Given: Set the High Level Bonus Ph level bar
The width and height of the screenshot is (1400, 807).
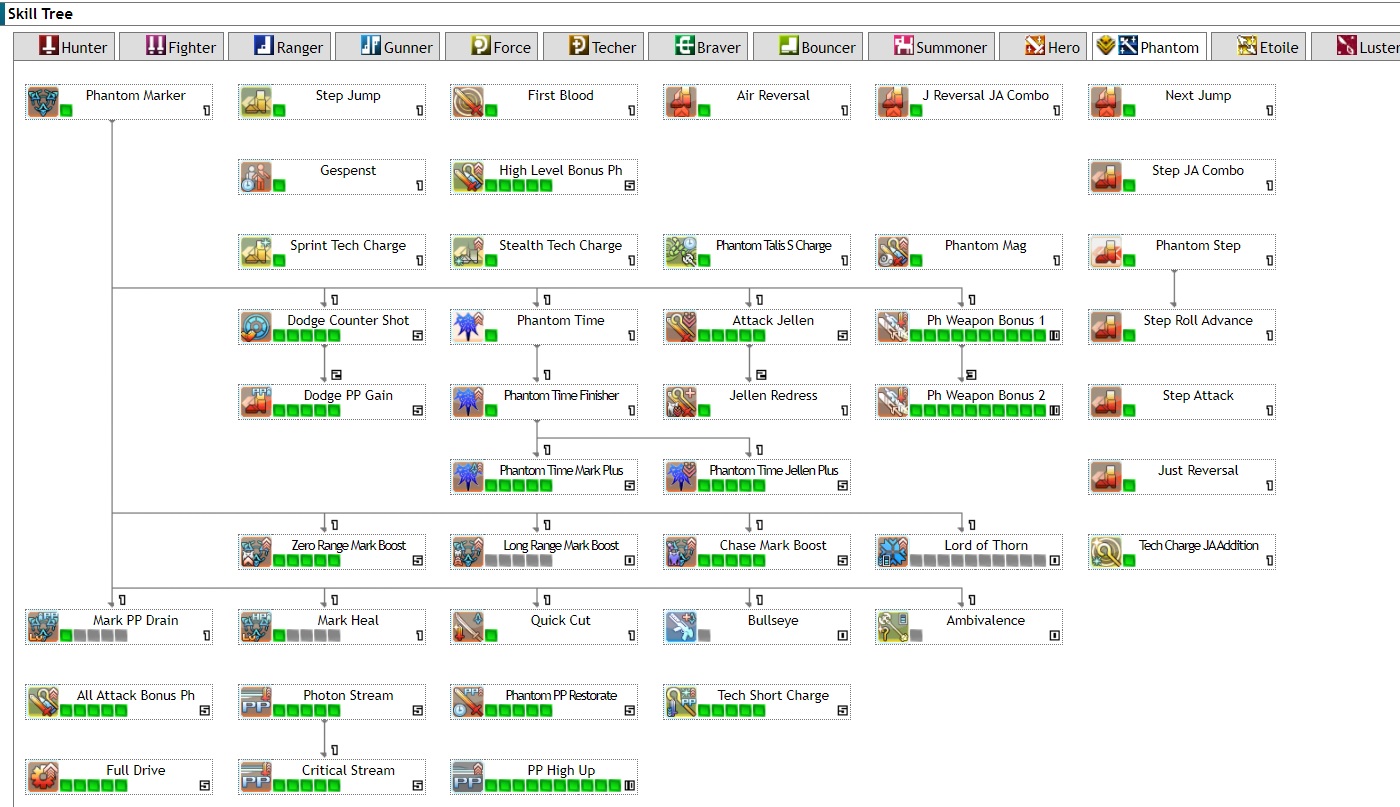Looking at the screenshot, I should point(519,186).
